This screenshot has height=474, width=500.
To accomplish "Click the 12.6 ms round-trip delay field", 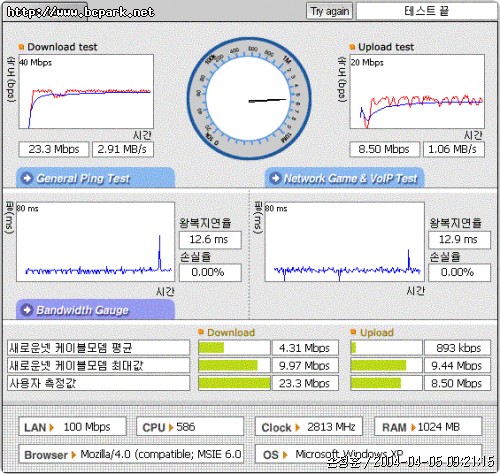I will (x=210, y=240).
